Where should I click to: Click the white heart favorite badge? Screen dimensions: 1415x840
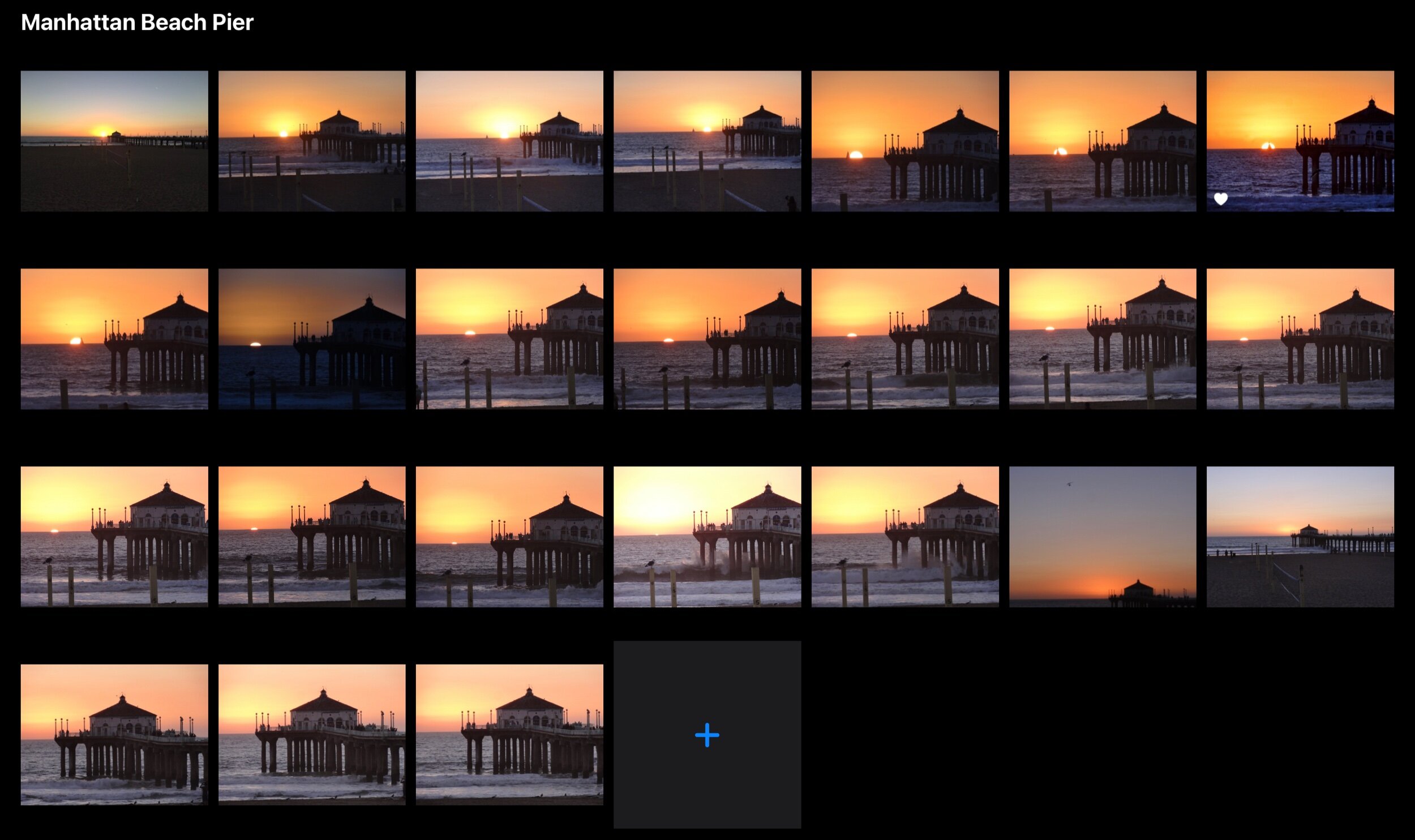pyautogui.click(x=1220, y=199)
